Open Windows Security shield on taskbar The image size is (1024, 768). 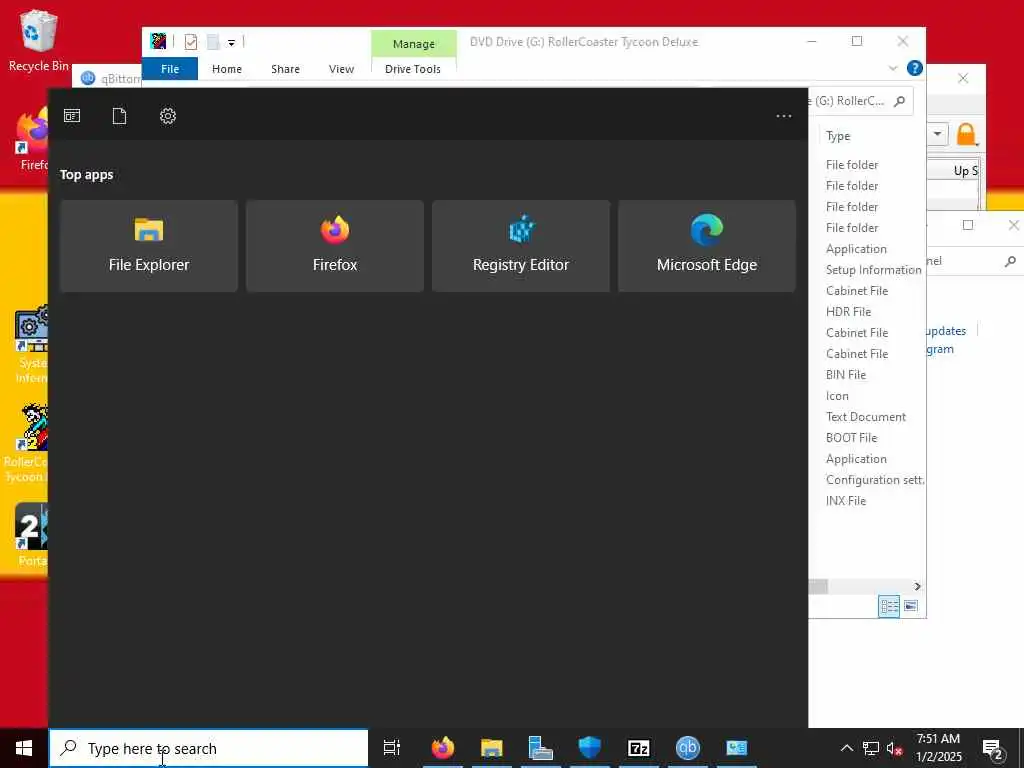click(590, 748)
